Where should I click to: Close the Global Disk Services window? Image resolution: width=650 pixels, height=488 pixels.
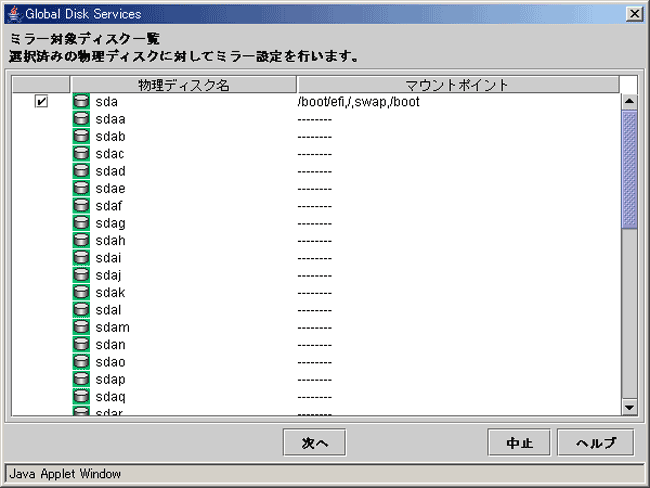[x=634, y=14]
